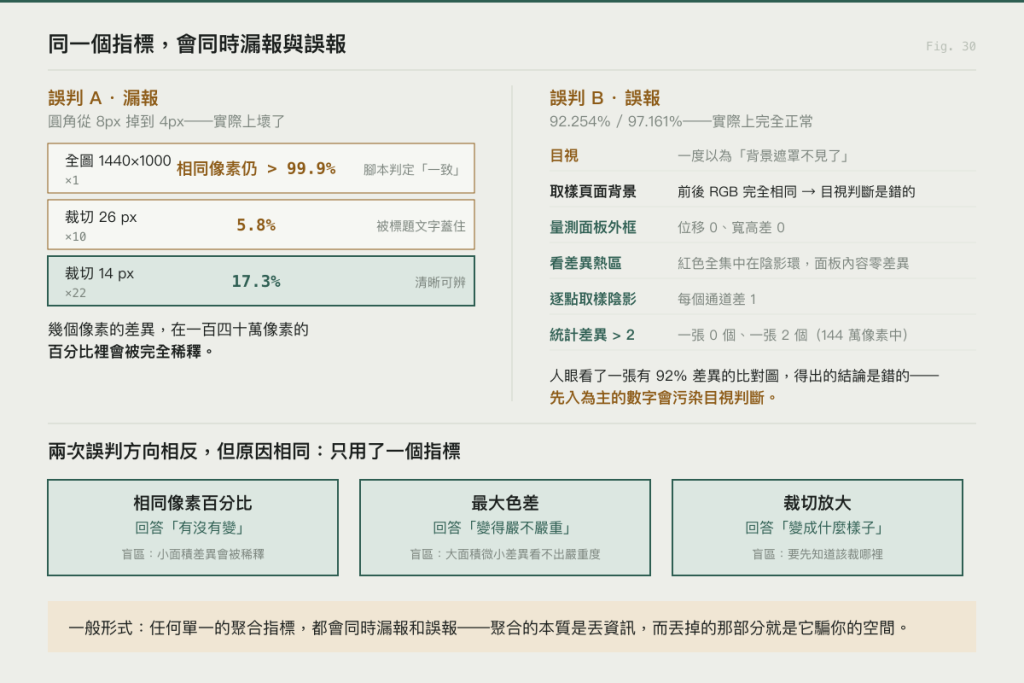Click the text 位移 0、寬高差 0

[731, 227]
